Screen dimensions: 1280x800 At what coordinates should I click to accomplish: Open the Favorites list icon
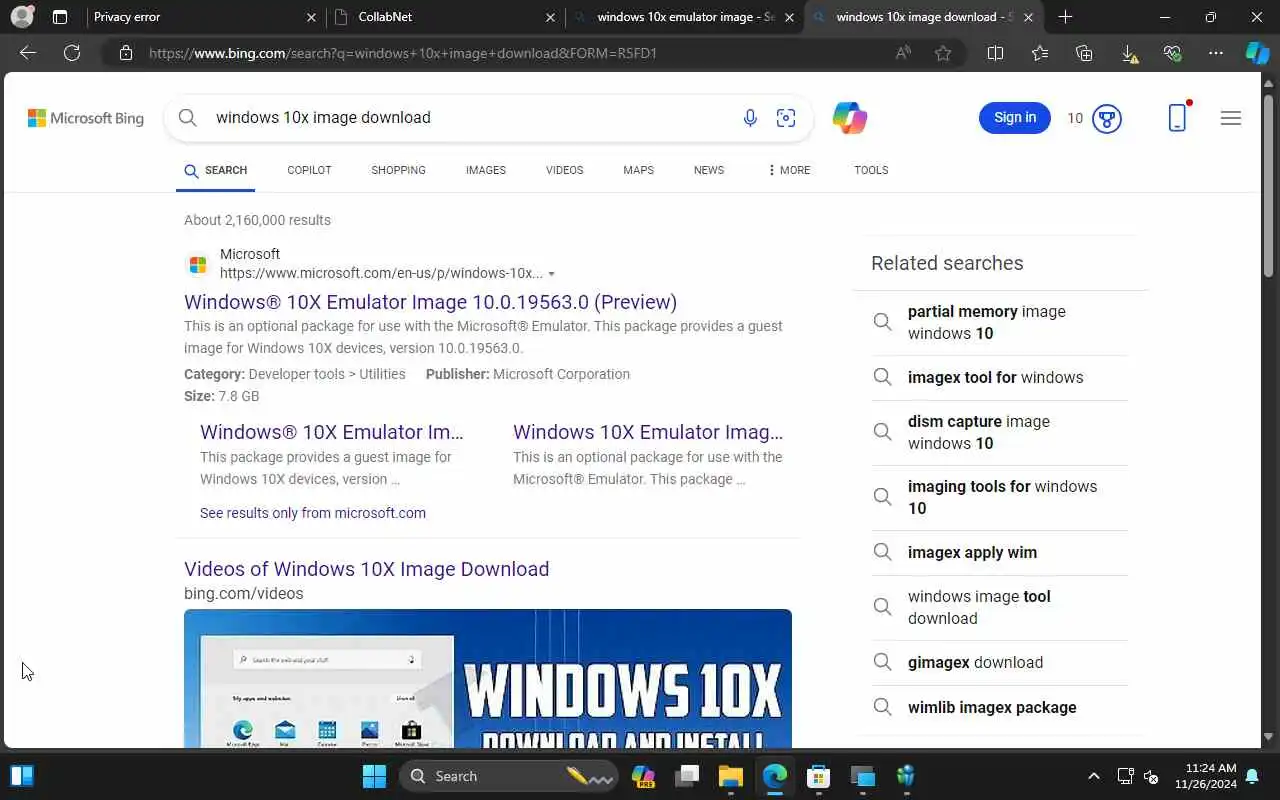click(x=1040, y=53)
